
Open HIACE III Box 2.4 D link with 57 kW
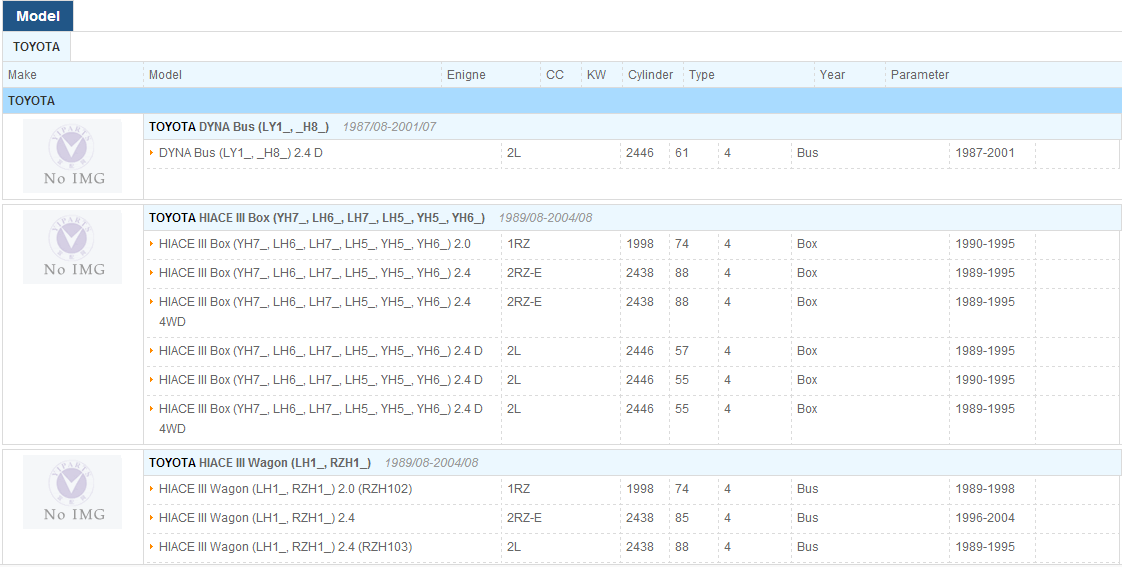coord(321,350)
